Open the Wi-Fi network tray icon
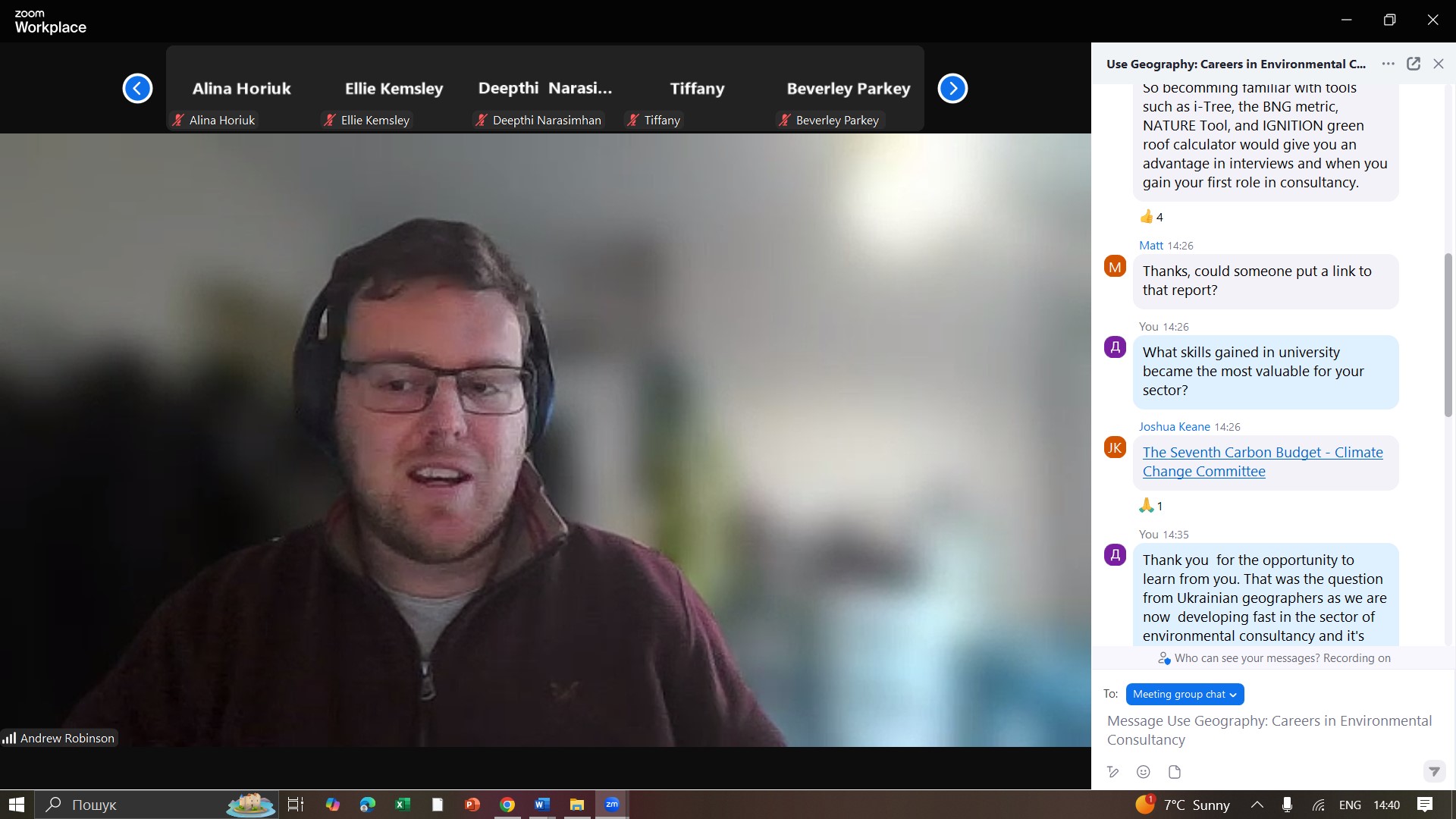The image size is (1456, 819). coord(1319,805)
